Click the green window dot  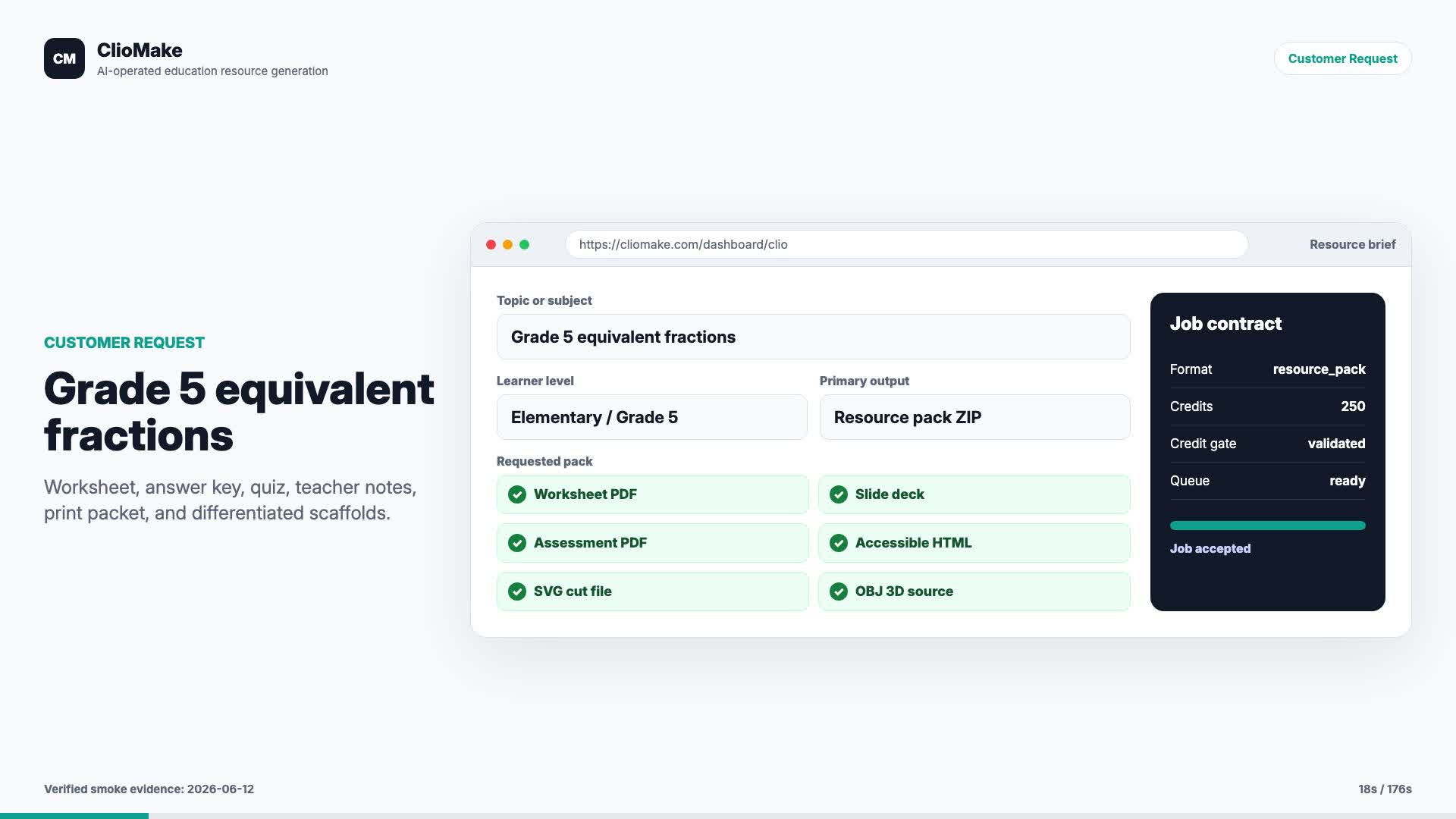(524, 244)
